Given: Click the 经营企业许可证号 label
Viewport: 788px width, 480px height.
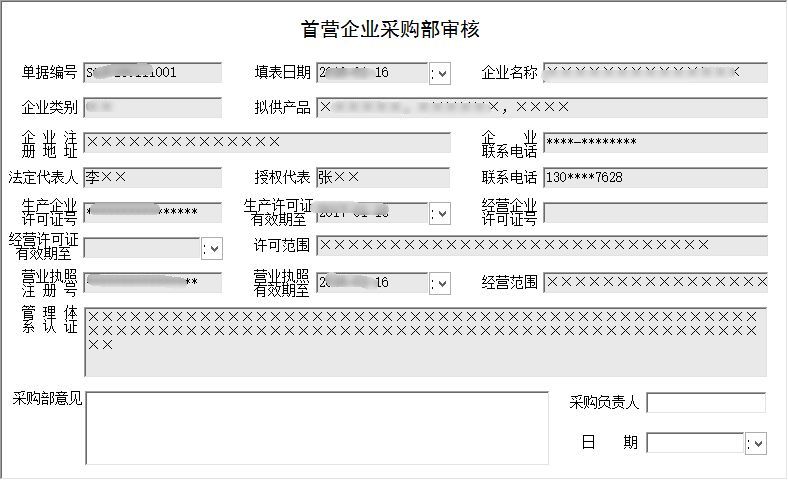Looking at the screenshot, I should (x=510, y=212).
